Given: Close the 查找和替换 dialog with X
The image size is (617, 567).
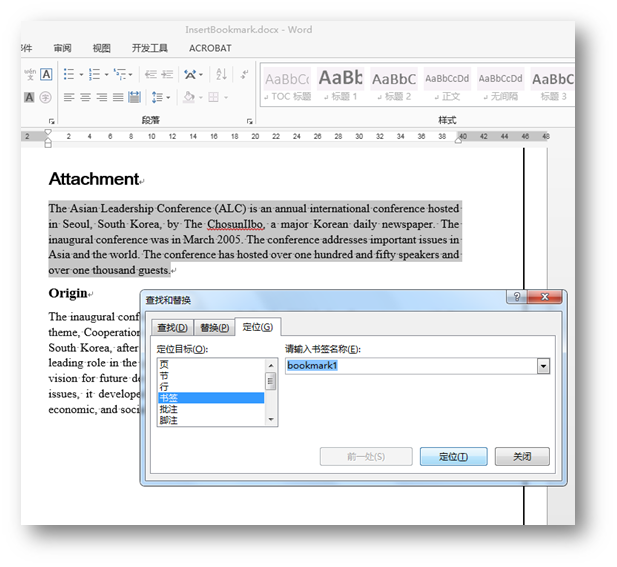Looking at the screenshot, I should [x=545, y=297].
